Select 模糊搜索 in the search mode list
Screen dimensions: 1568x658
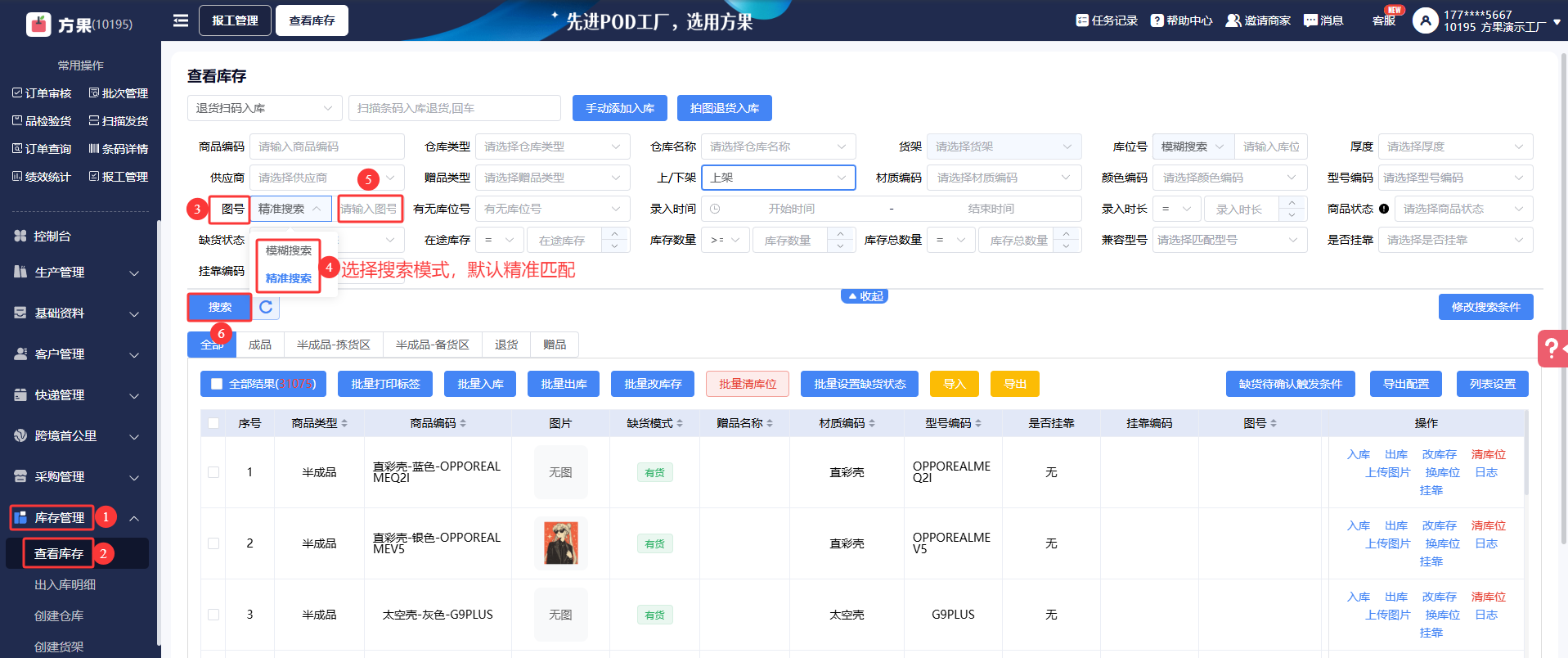(x=288, y=250)
